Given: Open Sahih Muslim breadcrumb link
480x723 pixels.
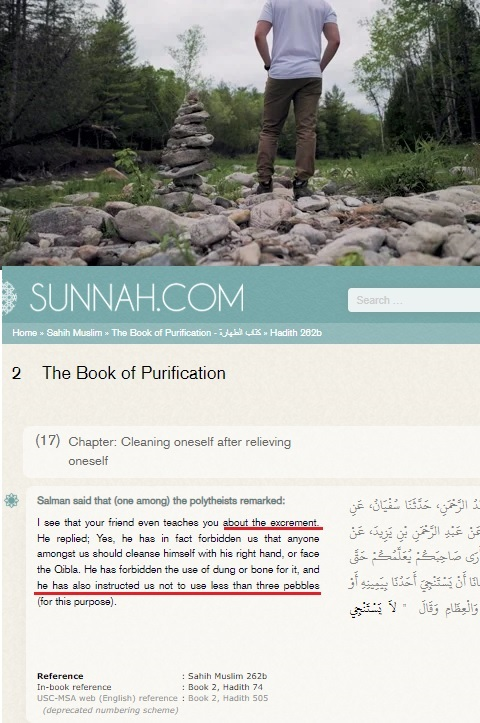Looking at the screenshot, I should (74, 332).
